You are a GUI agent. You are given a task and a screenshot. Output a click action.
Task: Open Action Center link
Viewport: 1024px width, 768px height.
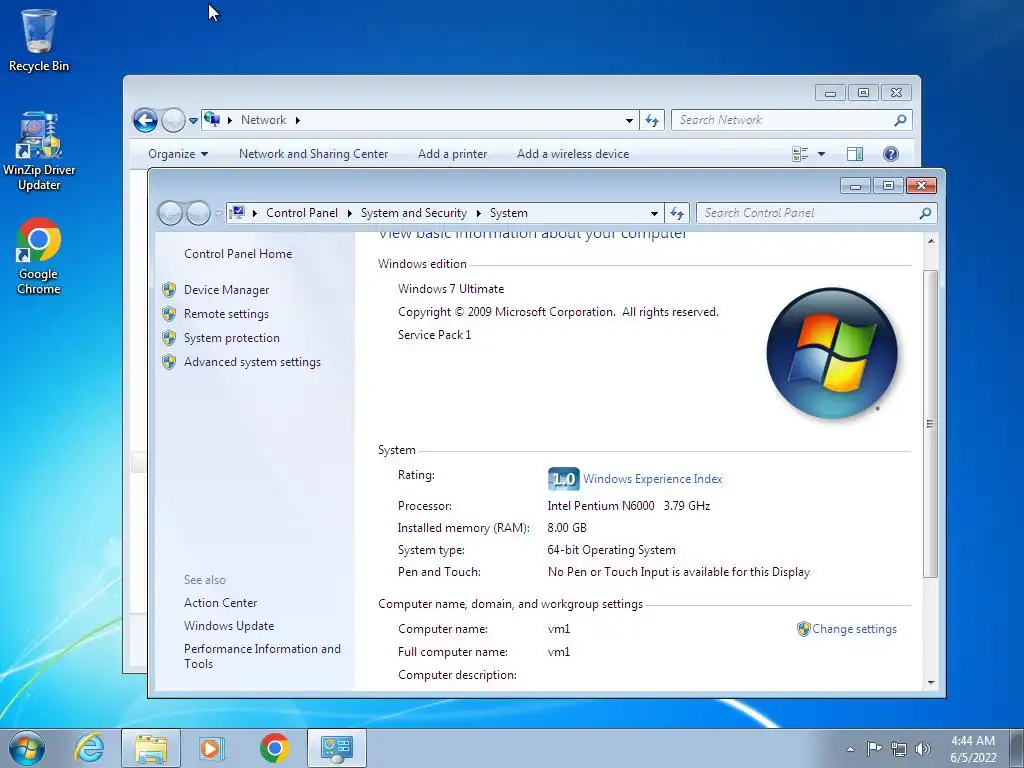tap(220, 603)
